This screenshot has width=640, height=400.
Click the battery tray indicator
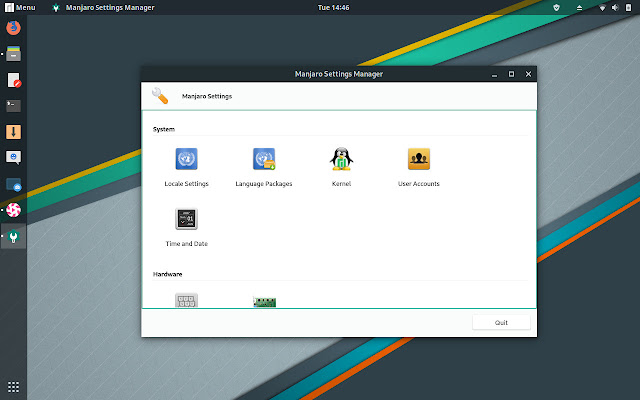pos(629,7)
